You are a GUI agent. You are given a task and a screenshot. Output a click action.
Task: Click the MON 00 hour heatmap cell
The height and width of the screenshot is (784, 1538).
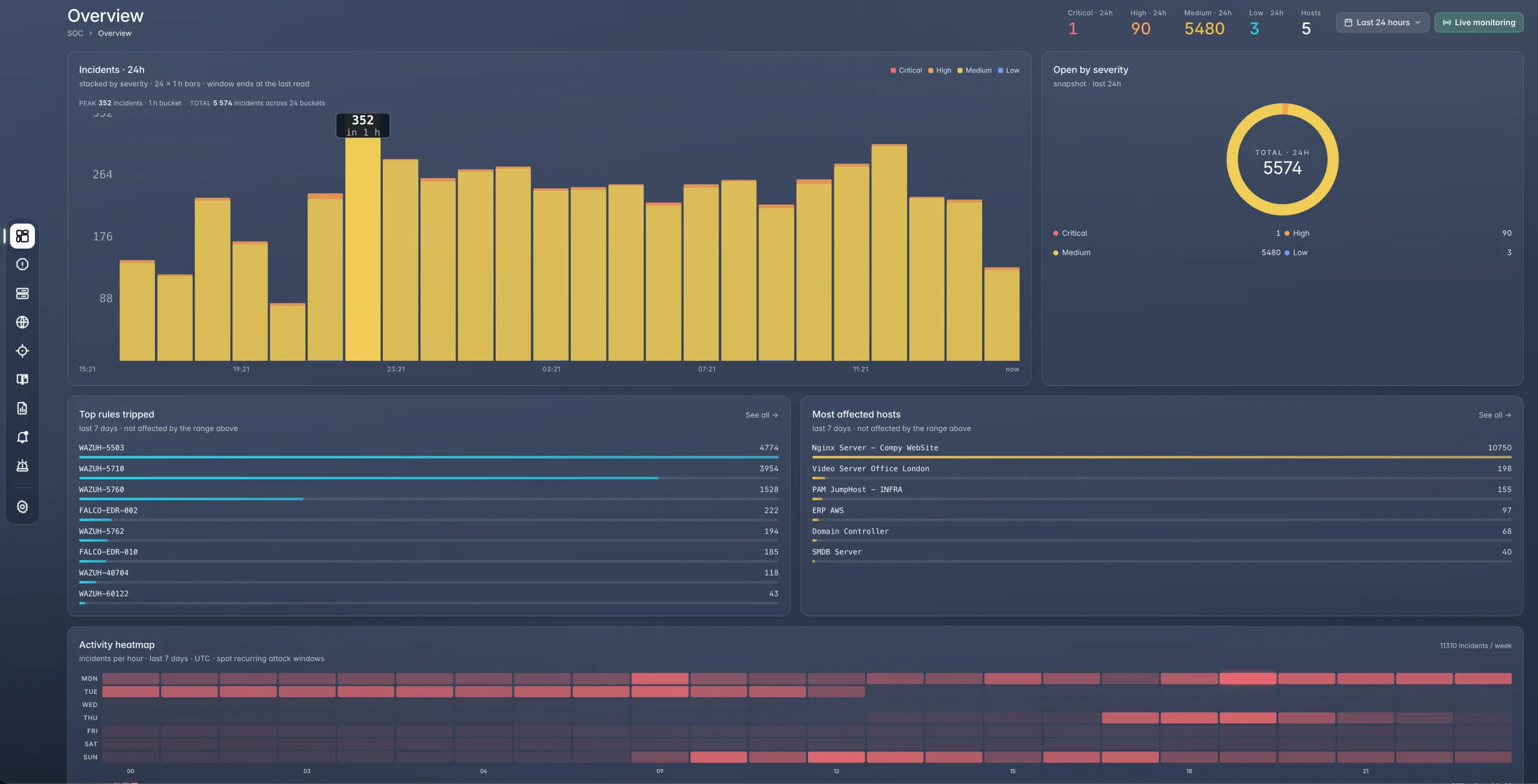130,678
